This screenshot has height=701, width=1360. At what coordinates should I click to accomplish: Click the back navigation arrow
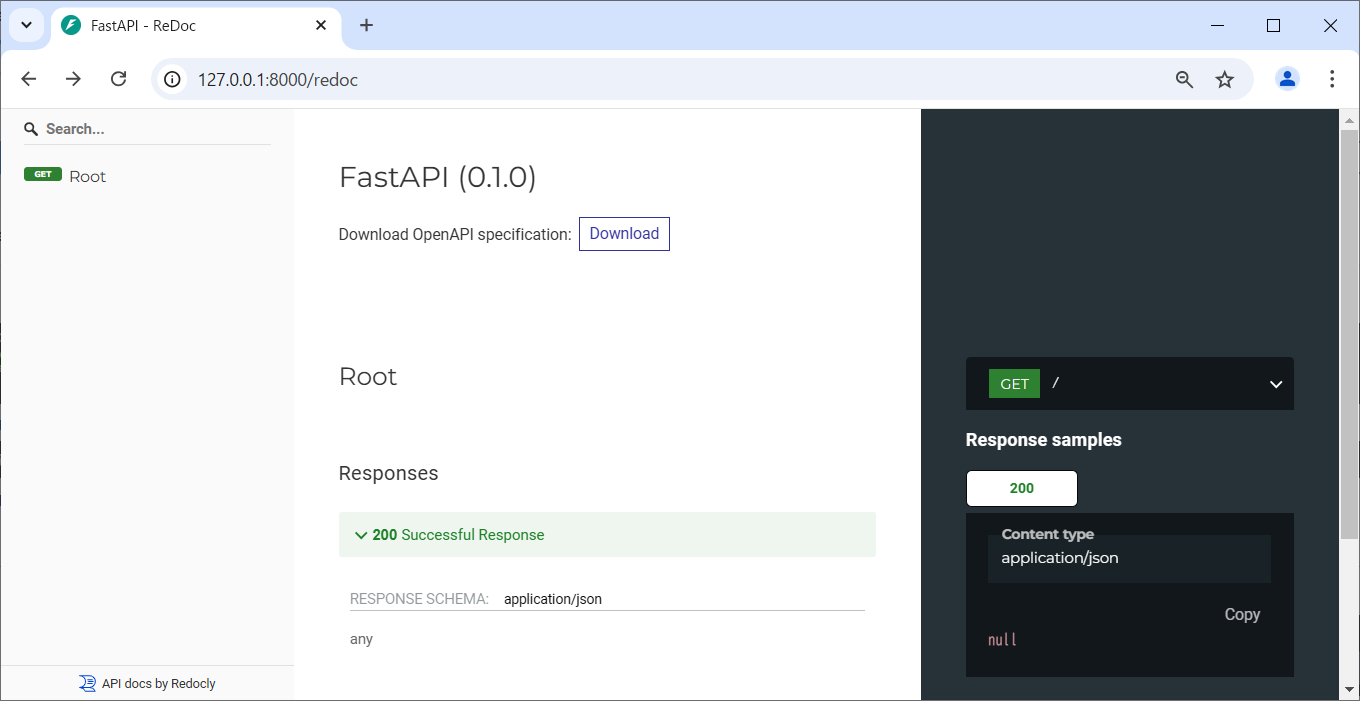click(28, 78)
